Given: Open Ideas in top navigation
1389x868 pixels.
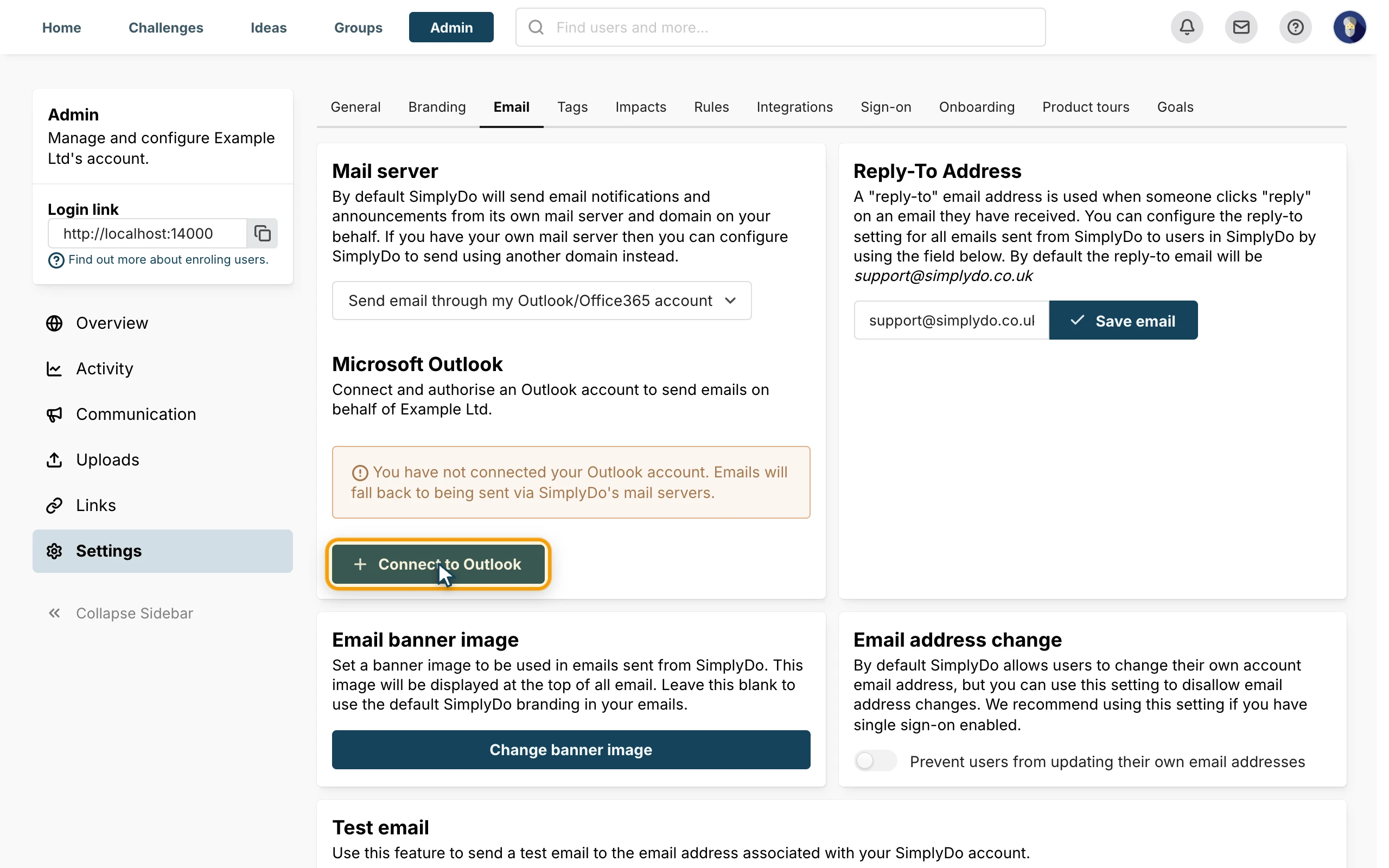Looking at the screenshot, I should [x=269, y=27].
